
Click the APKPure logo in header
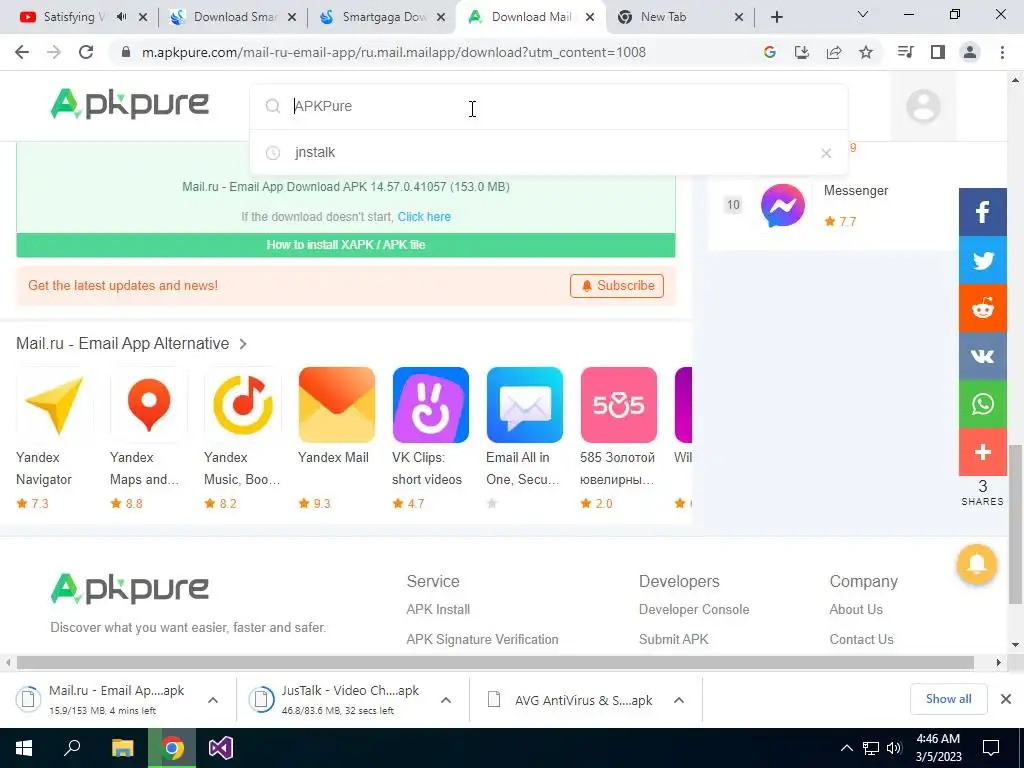pyautogui.click(x=129, y=104)
